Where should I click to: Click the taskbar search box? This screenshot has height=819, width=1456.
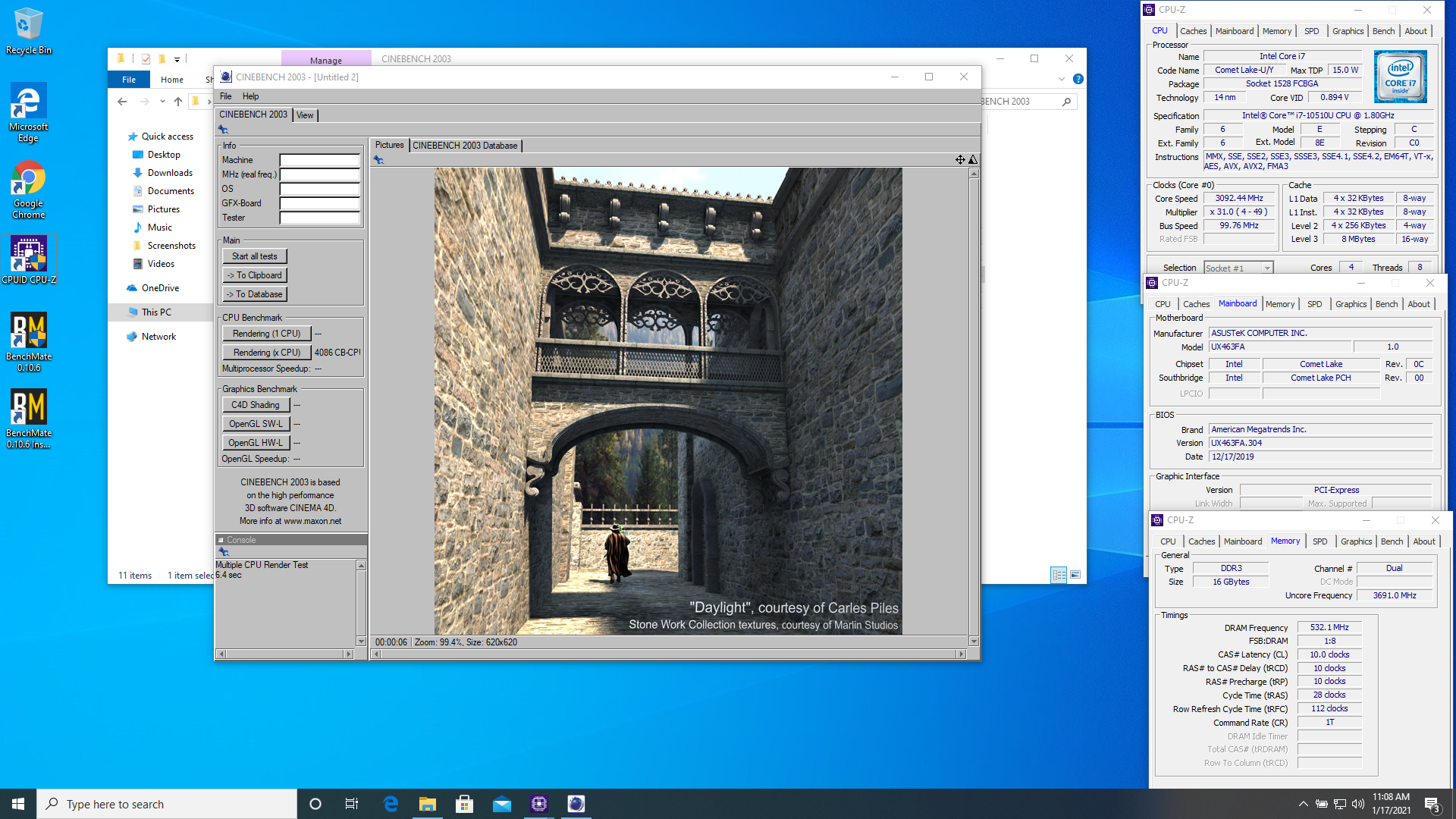(167, 804)
